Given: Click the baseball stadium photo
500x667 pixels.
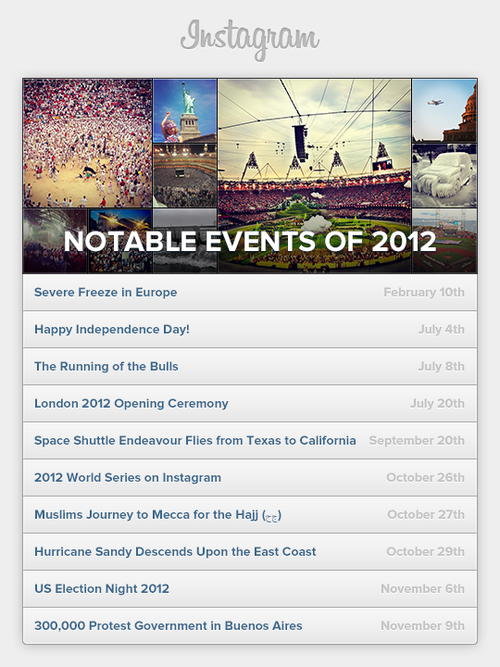Looking at the screenshot, I should (444, 240).
